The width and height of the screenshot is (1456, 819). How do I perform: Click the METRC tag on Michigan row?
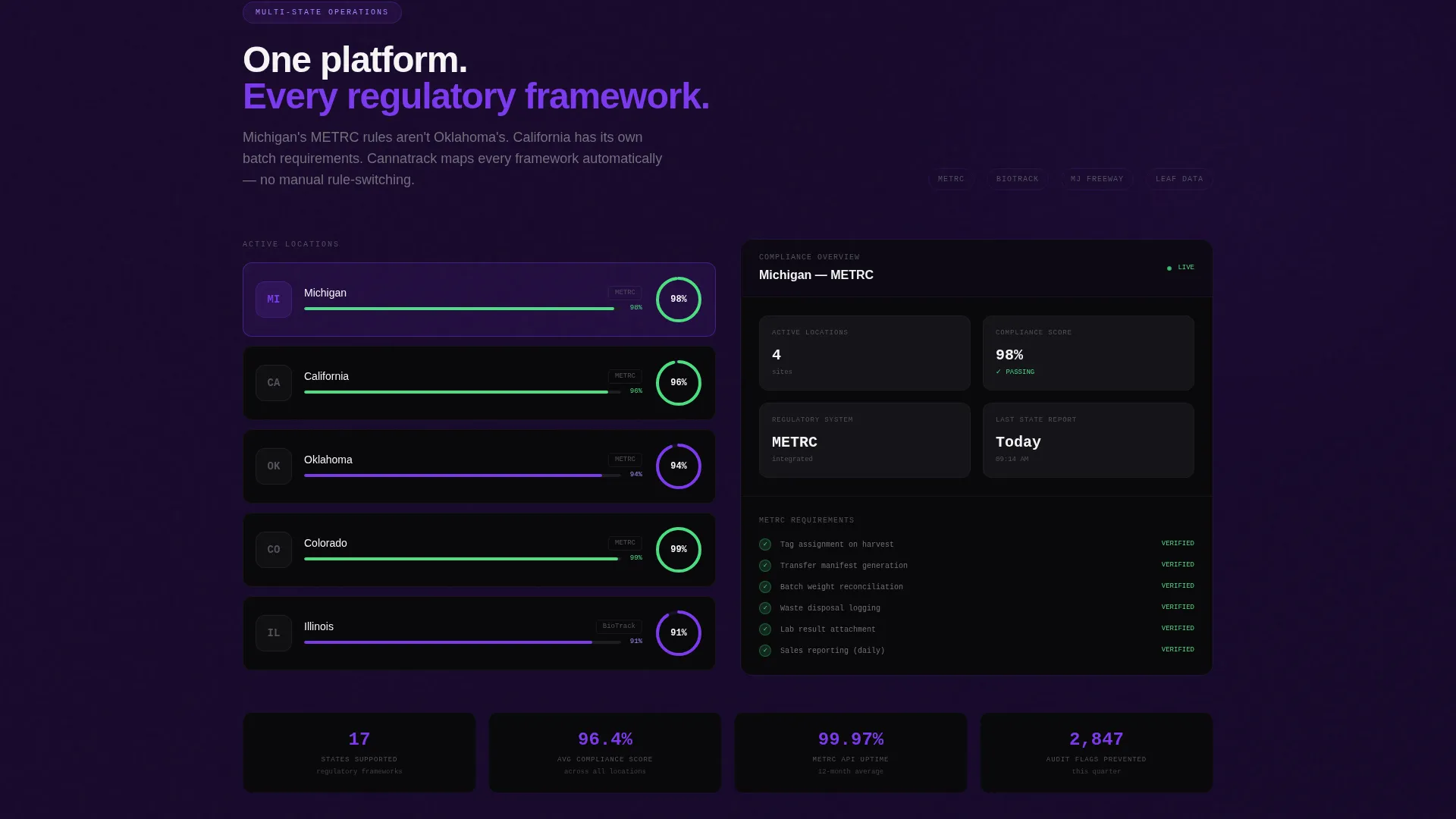(625, 293)
